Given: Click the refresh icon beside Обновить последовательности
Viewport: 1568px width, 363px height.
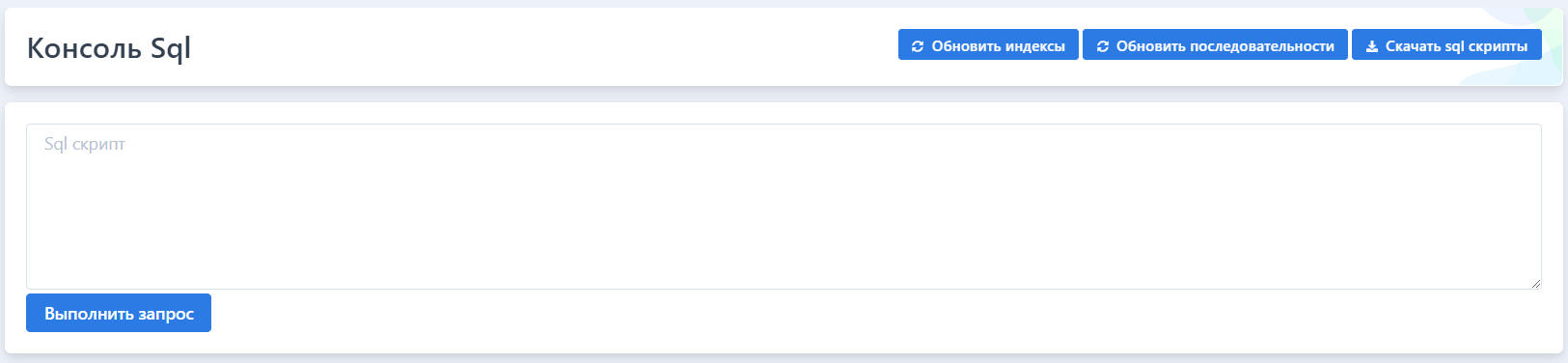Looking at the screenshot, I should pyautogui.click(x=1103, y=46).
